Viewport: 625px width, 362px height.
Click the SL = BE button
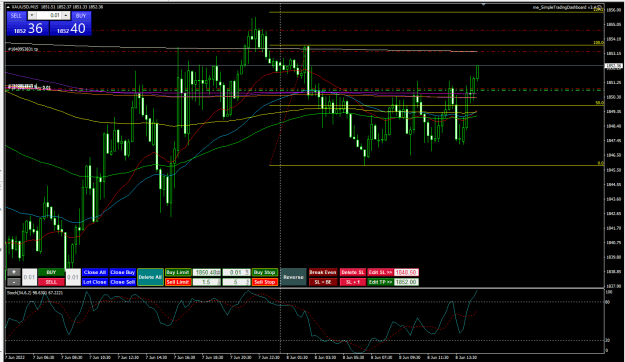click(x=323, y=282)
